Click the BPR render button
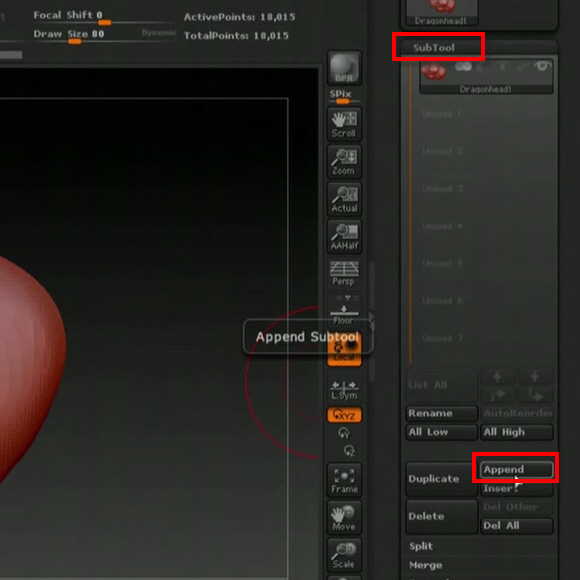The image size is (580, 580). click(x=344, y=68)
